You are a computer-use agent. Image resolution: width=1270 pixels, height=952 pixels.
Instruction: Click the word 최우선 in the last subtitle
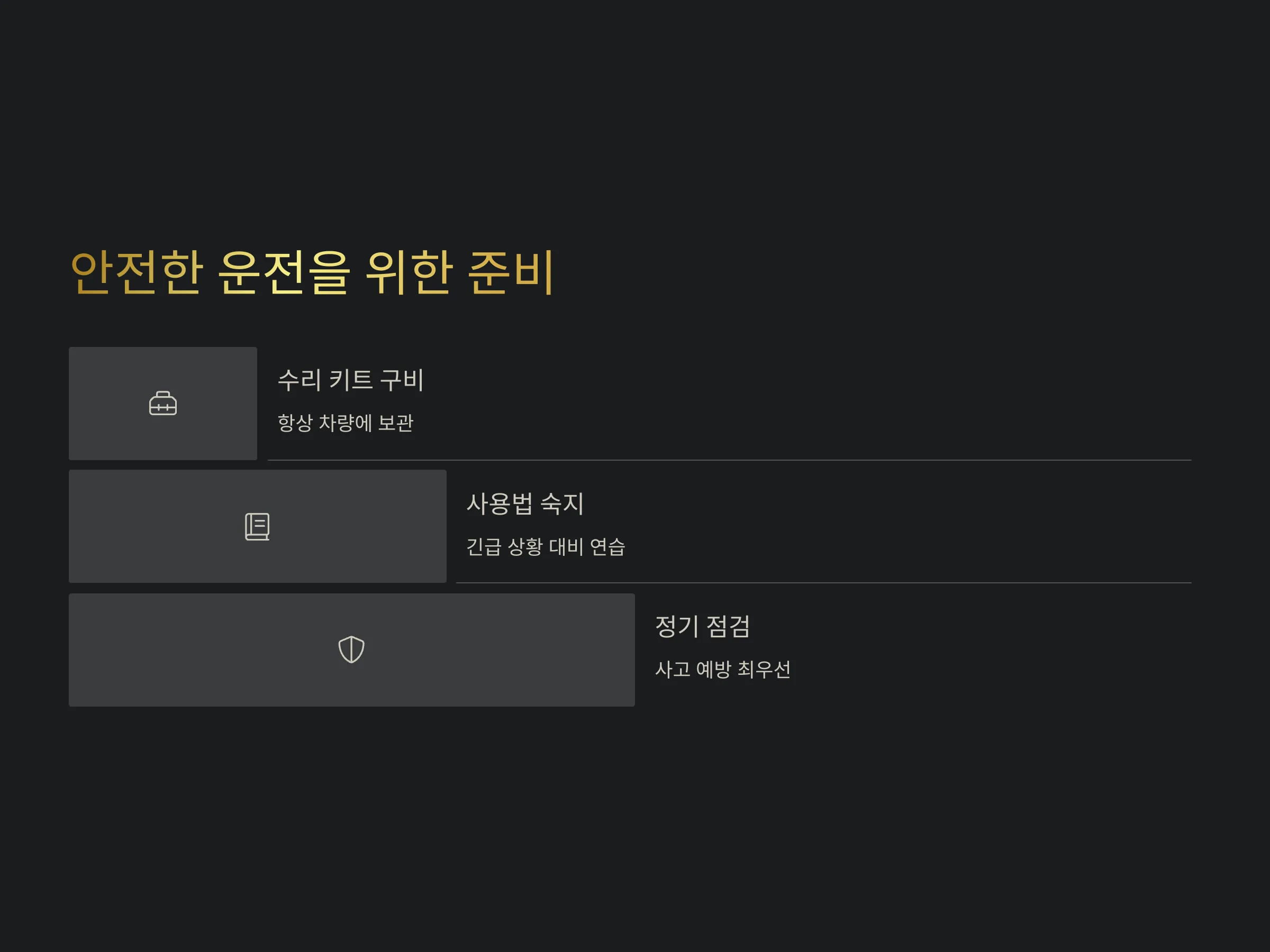click(764, 669)
